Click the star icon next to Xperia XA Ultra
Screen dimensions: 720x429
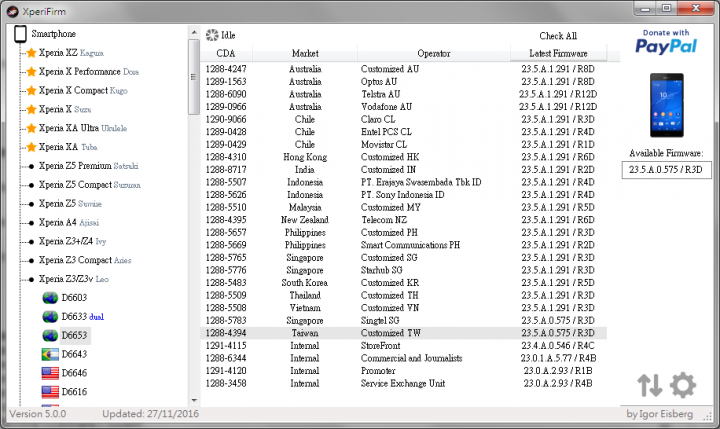[x=31, y=128]
